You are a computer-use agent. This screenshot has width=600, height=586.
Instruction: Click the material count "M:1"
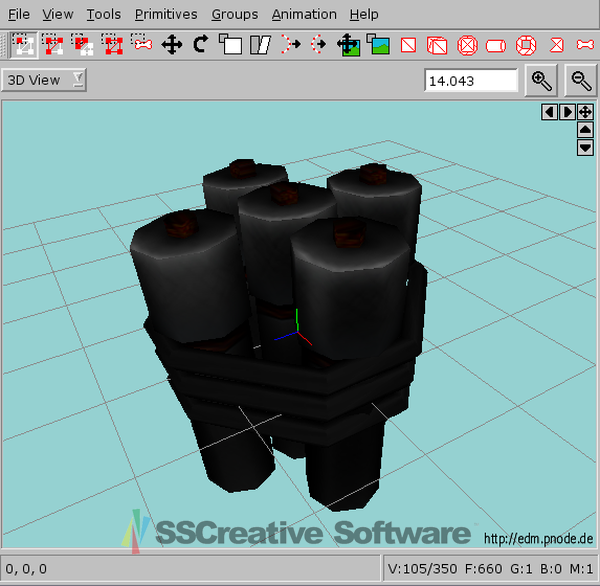point(581,569)
